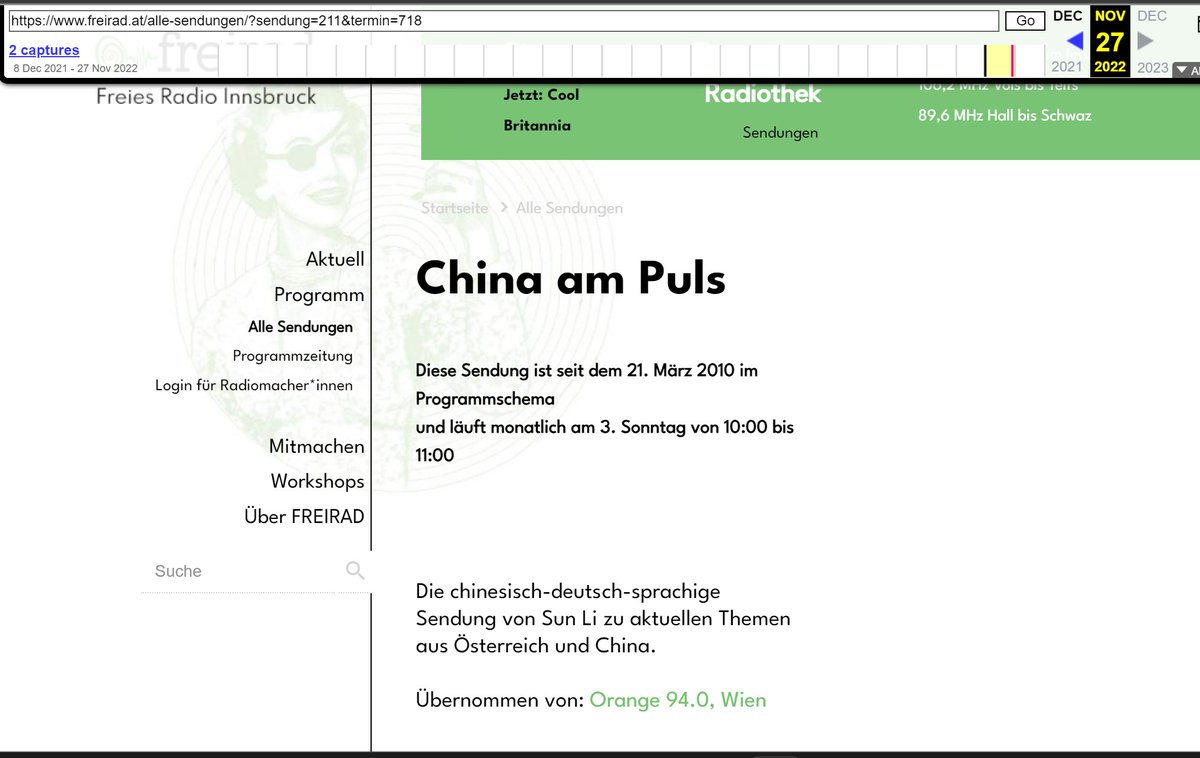The image size is (1200, 758).
Task: Open the Workshops menu item
Action: pyautogui.click(x=317, y=481)
